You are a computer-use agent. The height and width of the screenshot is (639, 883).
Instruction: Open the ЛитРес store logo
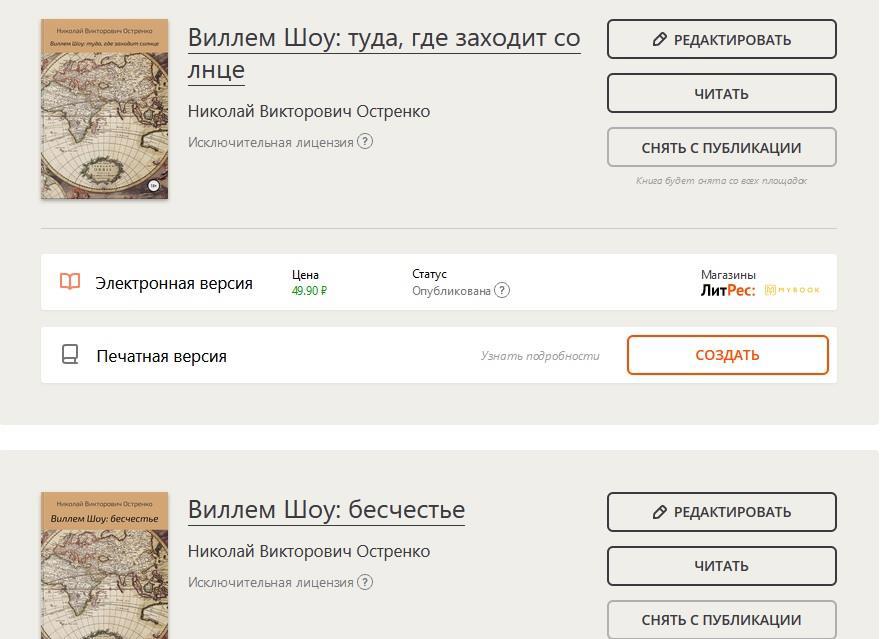(728, 290)
